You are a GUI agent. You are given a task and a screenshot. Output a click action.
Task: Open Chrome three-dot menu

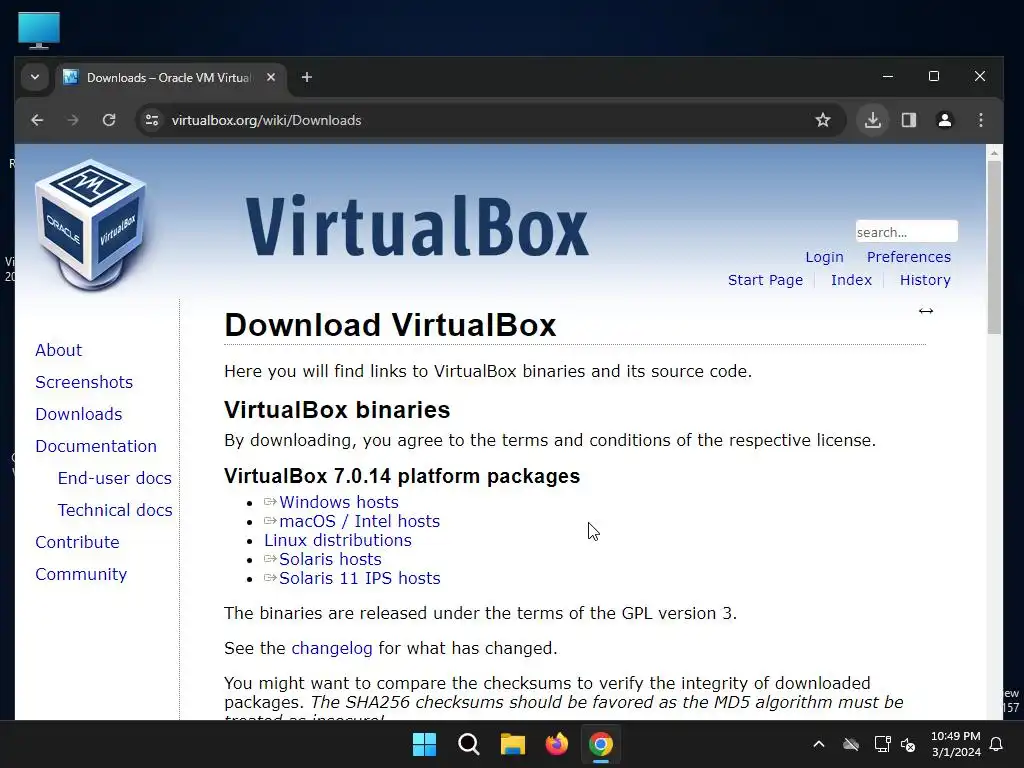(981, 120)
